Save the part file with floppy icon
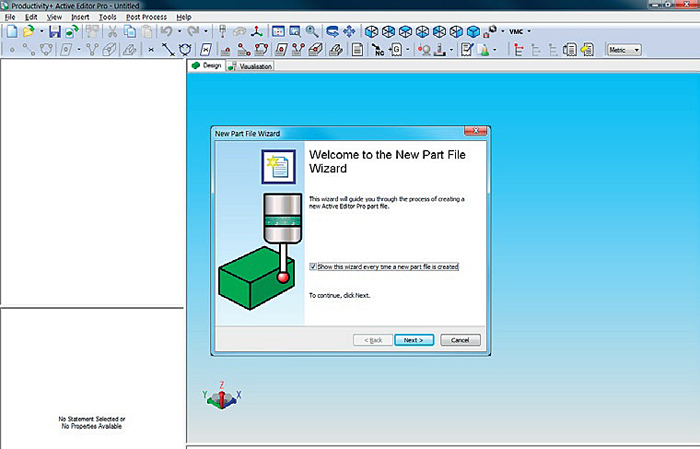Viewport: 700px width, 449px height. (x=55, y=31)
